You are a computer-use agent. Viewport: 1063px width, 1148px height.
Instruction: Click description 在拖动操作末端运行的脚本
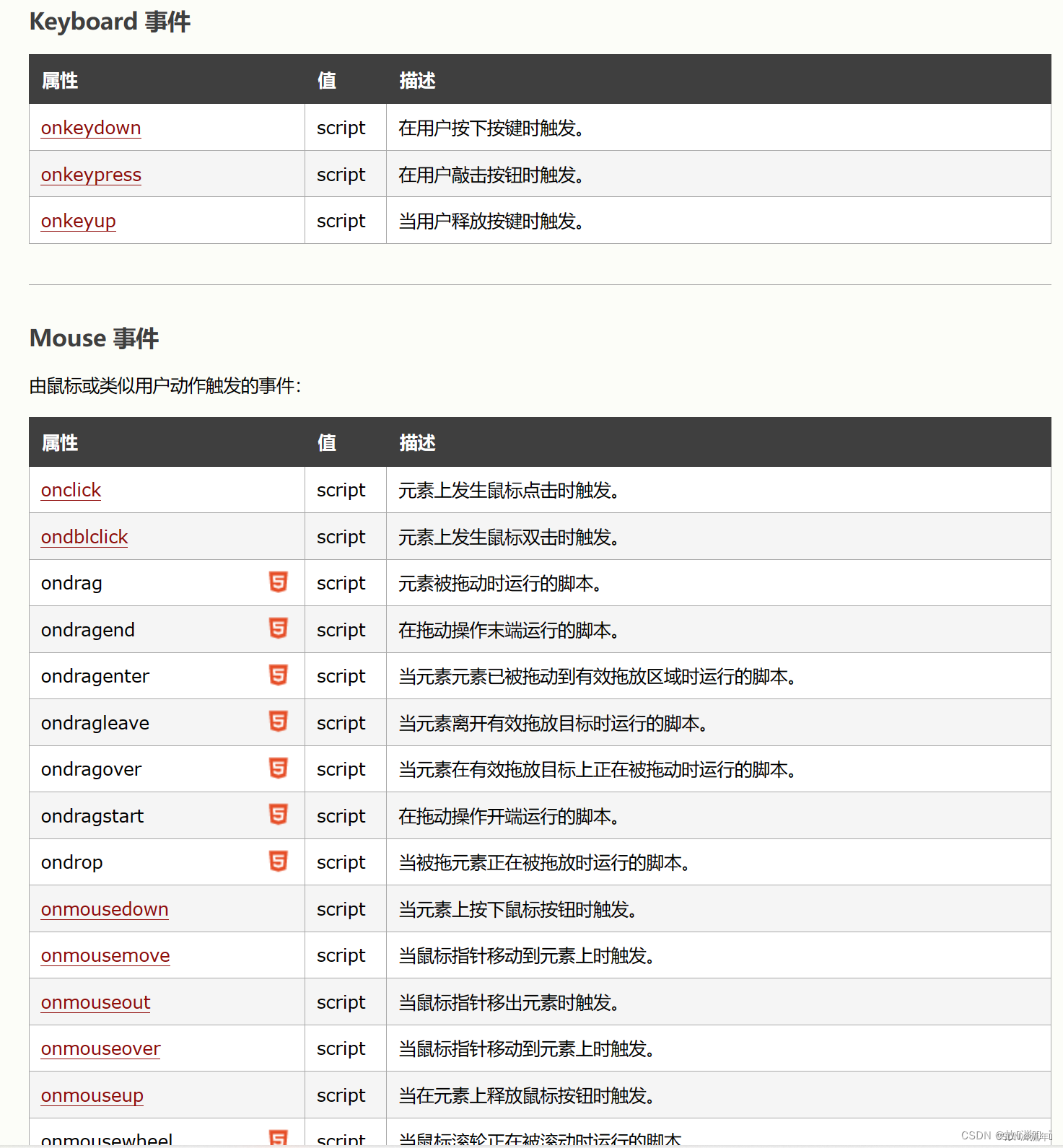(x=509, y=630)
